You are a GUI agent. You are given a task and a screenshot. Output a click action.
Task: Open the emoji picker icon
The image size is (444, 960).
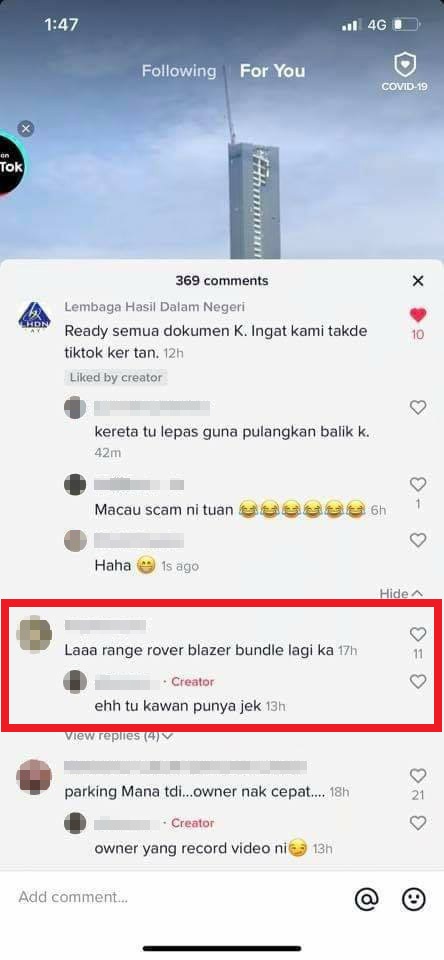click(414, 898)
